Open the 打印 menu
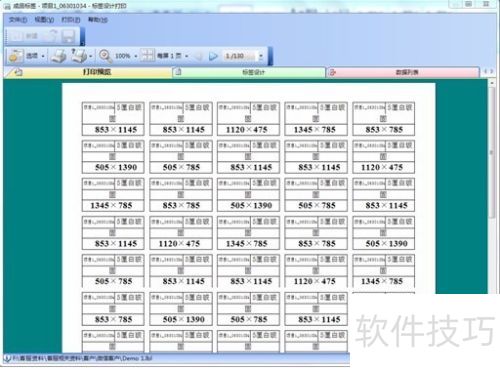This screenshot has width=500, height=368. tap(71, 20)
